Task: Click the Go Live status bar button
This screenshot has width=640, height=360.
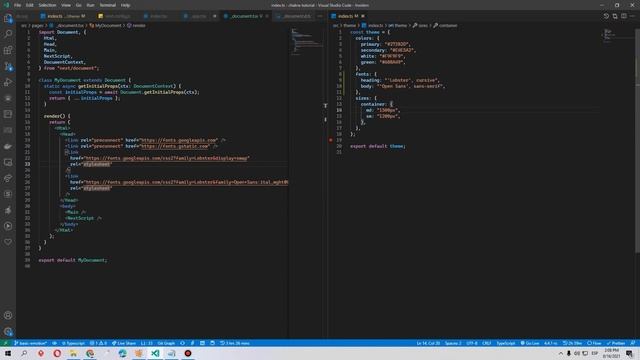Action: point(530,343)
